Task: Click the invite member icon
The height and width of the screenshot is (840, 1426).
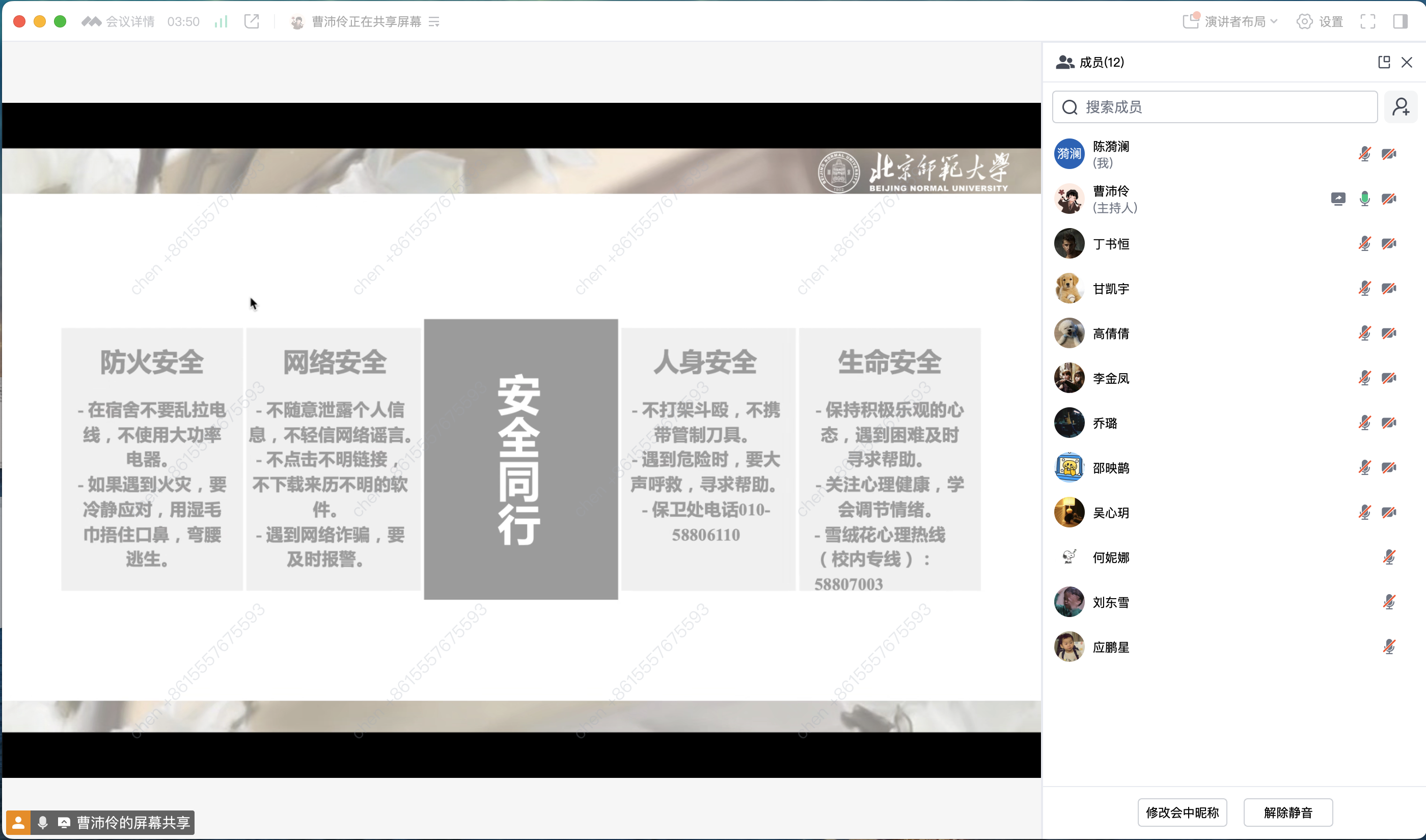Action: pos(1401,107)
